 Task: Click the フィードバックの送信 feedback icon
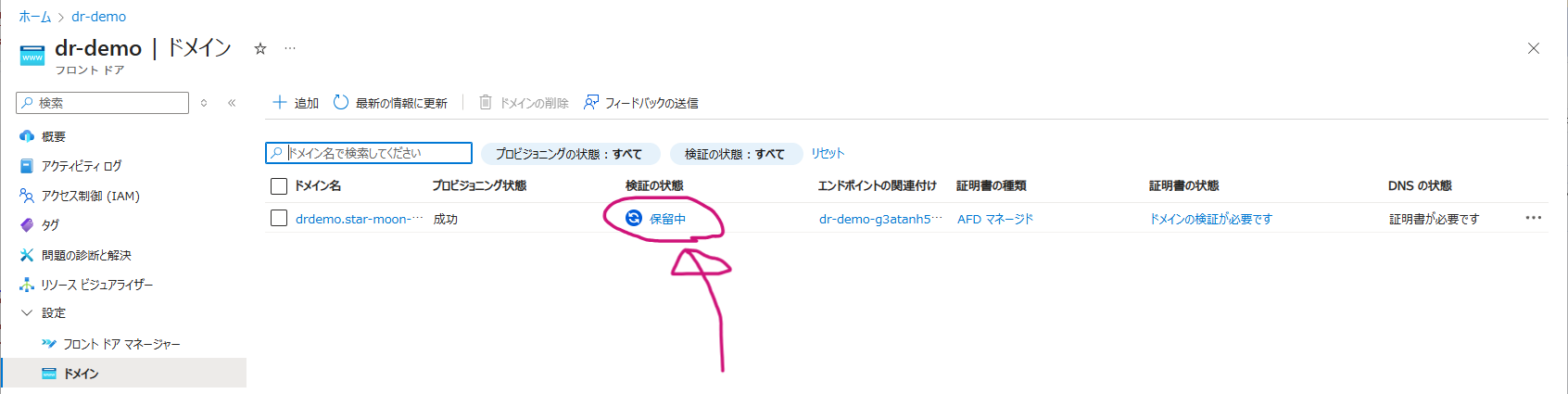(591, 103)
